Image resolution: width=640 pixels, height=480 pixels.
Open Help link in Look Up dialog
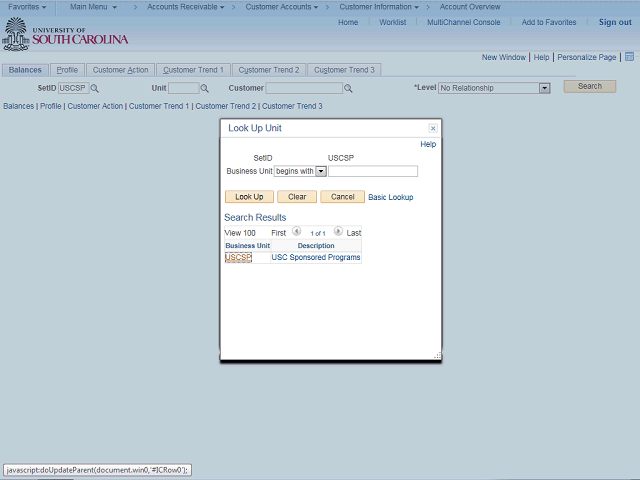pyautogui.click(x=428, y=144)
